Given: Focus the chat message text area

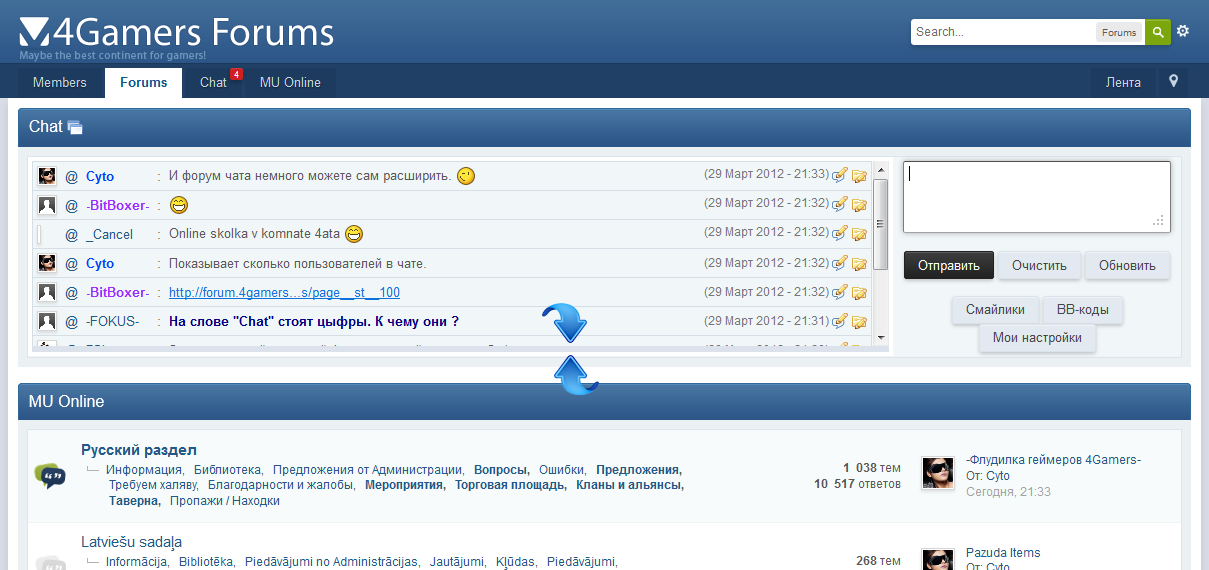Looking at the screenshot, I should [1036, 197].
